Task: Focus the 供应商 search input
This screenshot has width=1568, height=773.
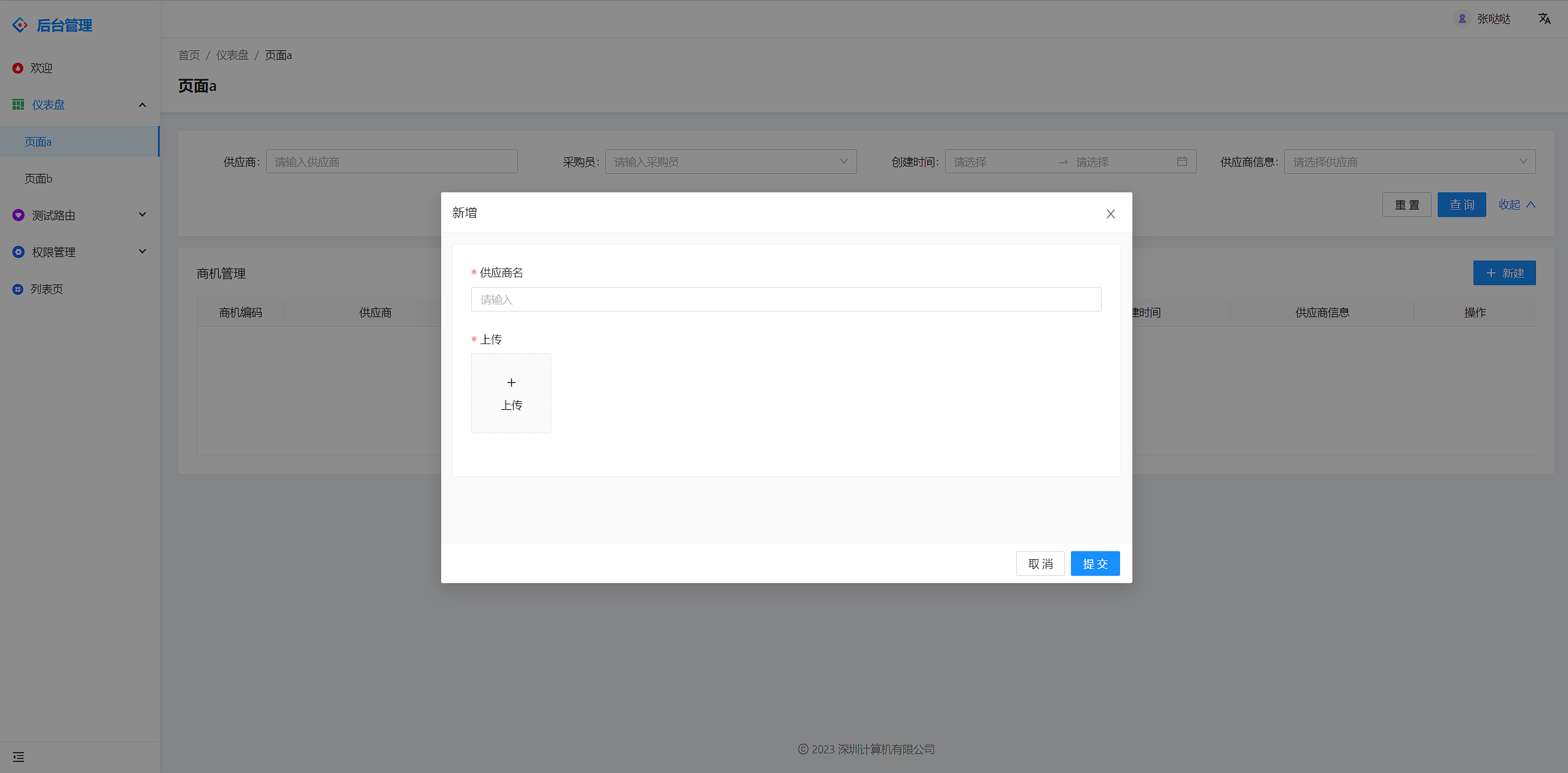Action: click(x=392, y=162)
